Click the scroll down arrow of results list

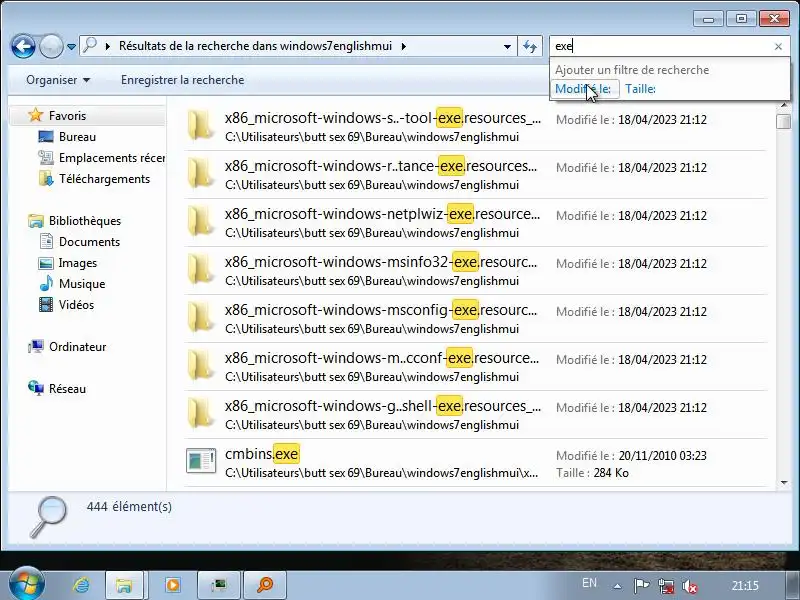[x=784, y=483]
